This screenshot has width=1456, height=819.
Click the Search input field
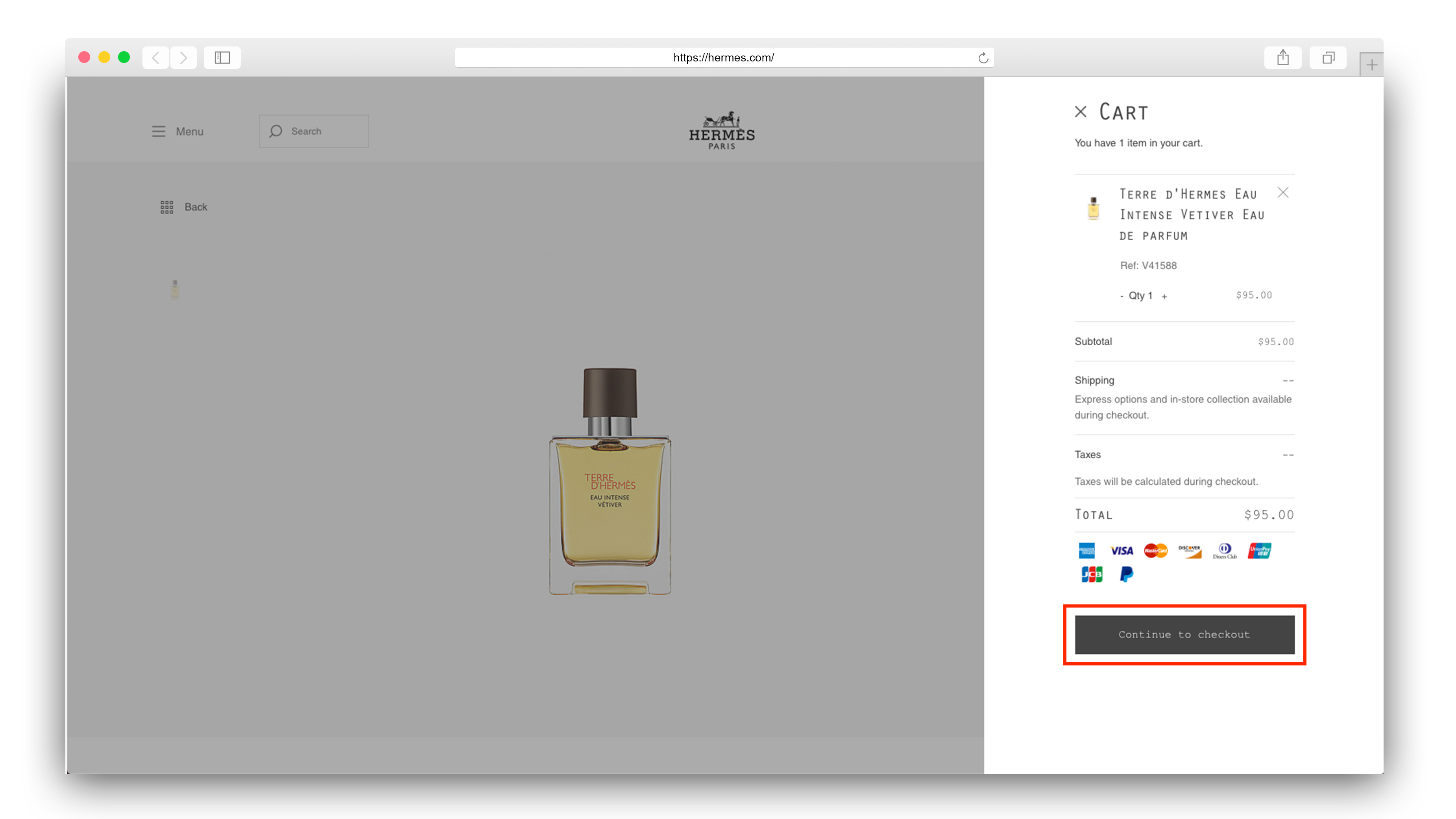pos(314,131)
